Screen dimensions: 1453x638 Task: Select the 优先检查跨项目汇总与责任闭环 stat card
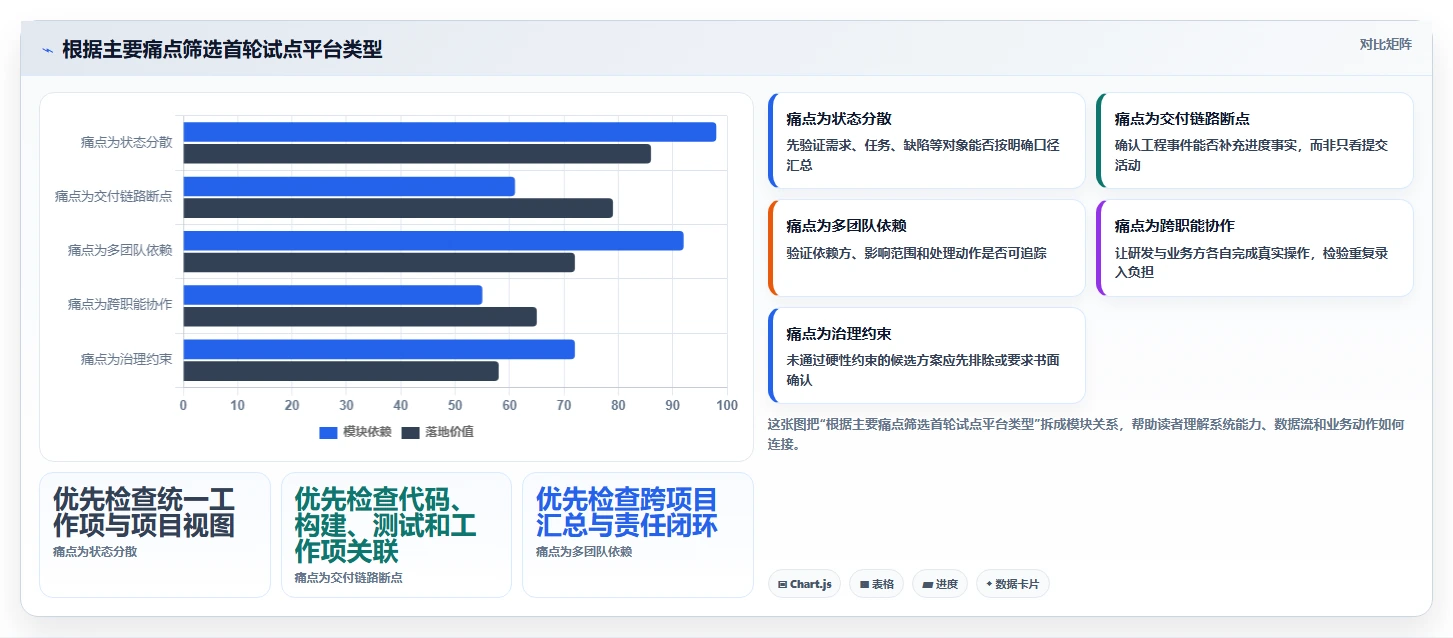pyautogui.click(x=638, y=535)
